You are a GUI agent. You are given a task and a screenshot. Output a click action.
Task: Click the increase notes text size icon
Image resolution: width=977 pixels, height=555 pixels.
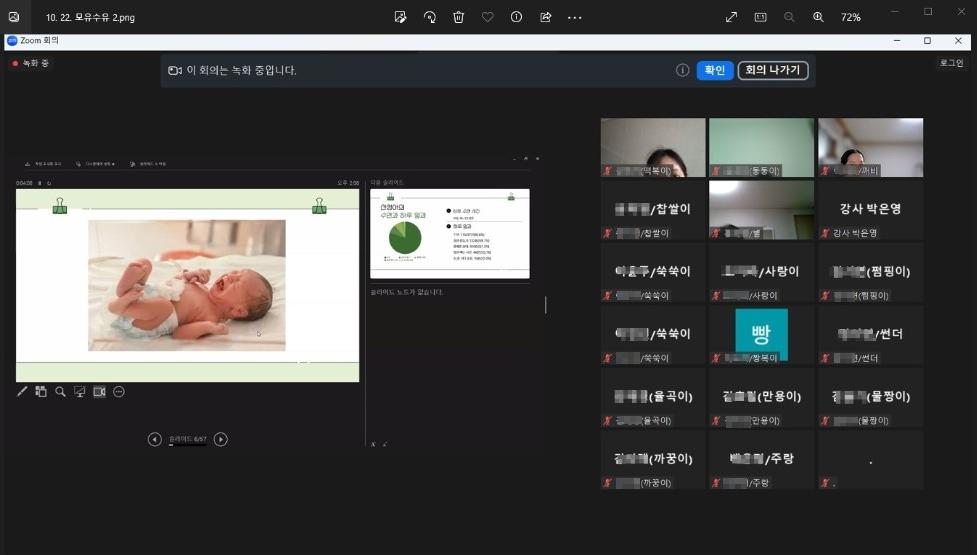click(x=373, y=444)
